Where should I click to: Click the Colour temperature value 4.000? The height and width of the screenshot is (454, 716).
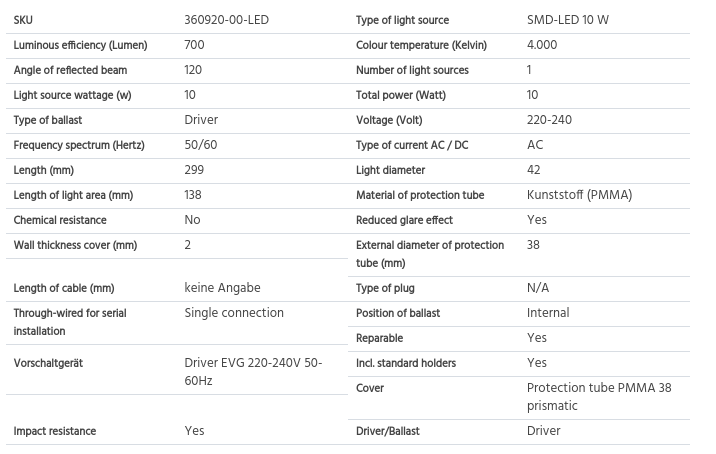[x=542, y=45]
